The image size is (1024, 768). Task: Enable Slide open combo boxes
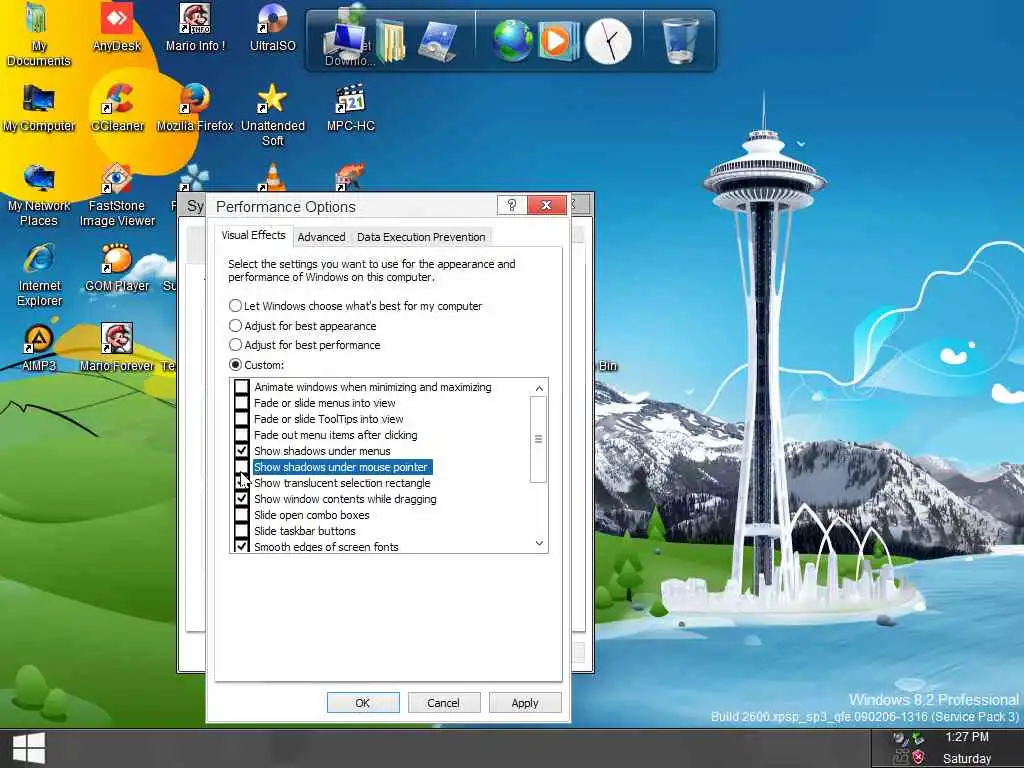coord(242,515)
